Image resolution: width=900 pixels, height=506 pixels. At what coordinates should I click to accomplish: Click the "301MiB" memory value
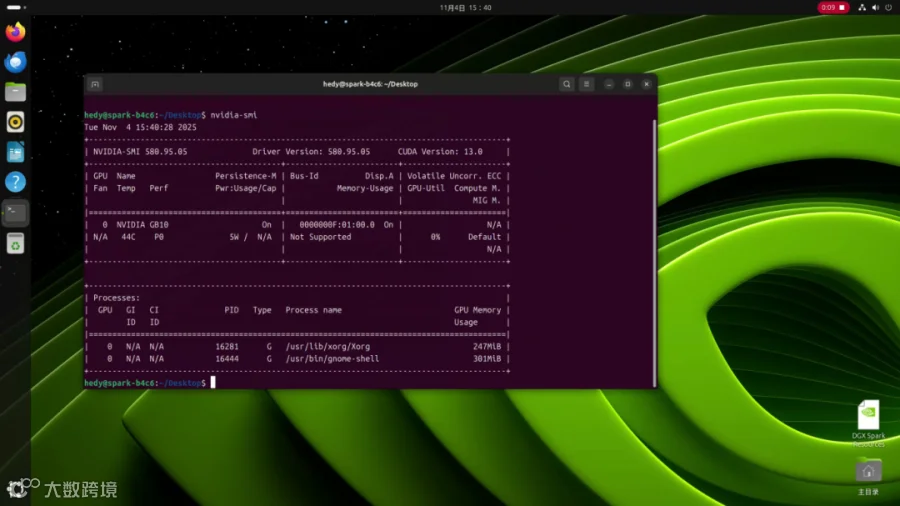[x=487, y=359]
